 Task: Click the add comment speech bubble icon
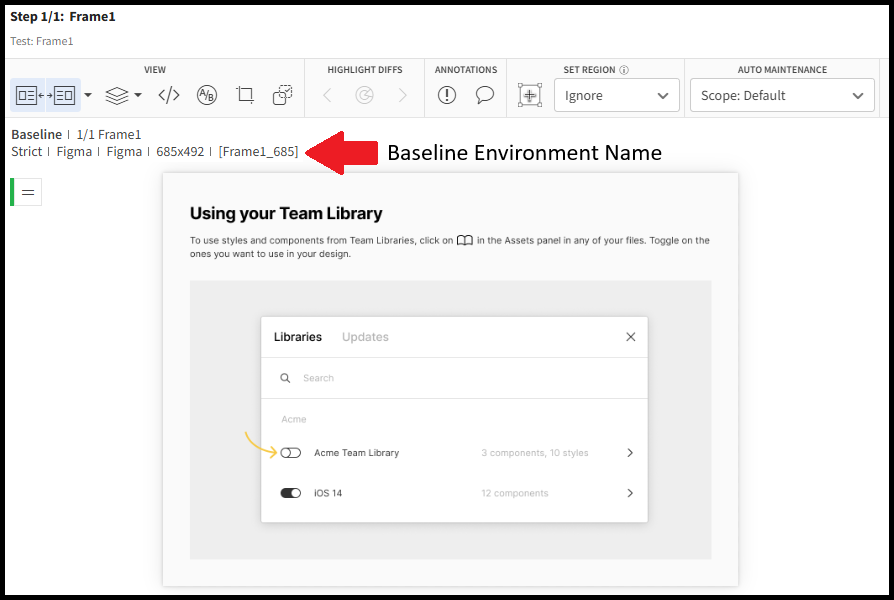[485, 95]
